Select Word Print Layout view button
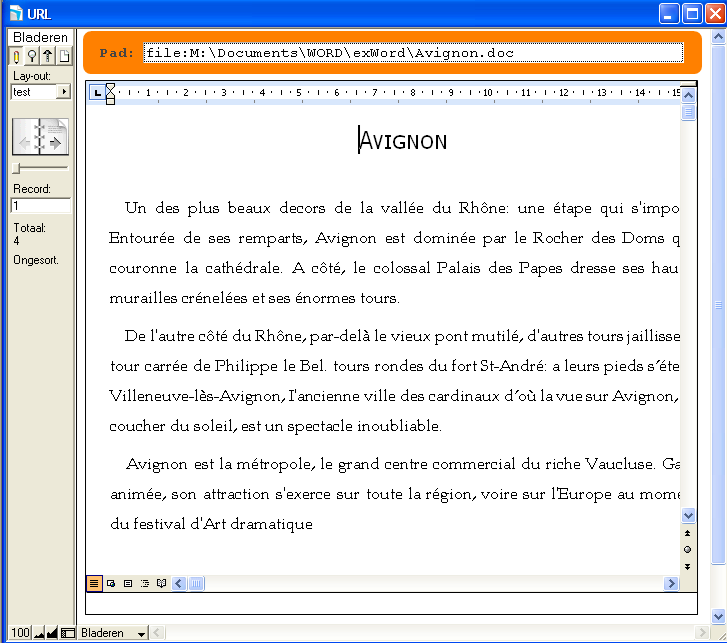727x643 pixels. pyautogui.click(x=128, y=583)
